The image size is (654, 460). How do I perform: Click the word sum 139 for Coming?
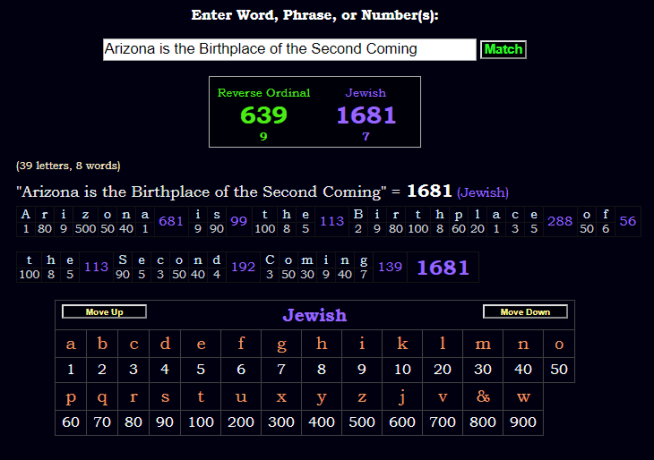coord(391,267)
